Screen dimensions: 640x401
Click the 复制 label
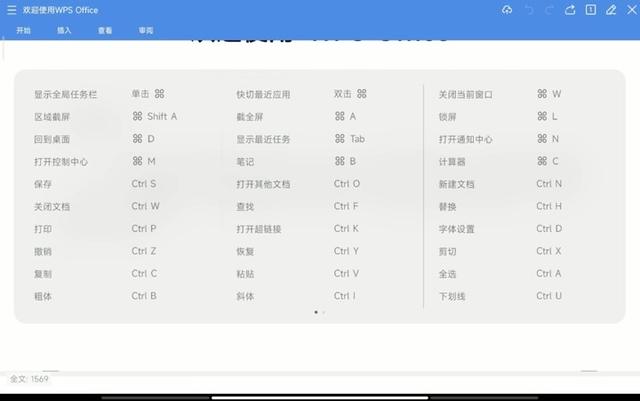[x=43, y=274]
